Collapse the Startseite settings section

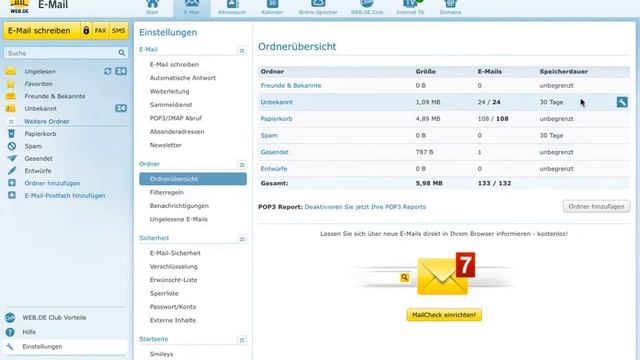pyautogui.click(x=242, y=340)
